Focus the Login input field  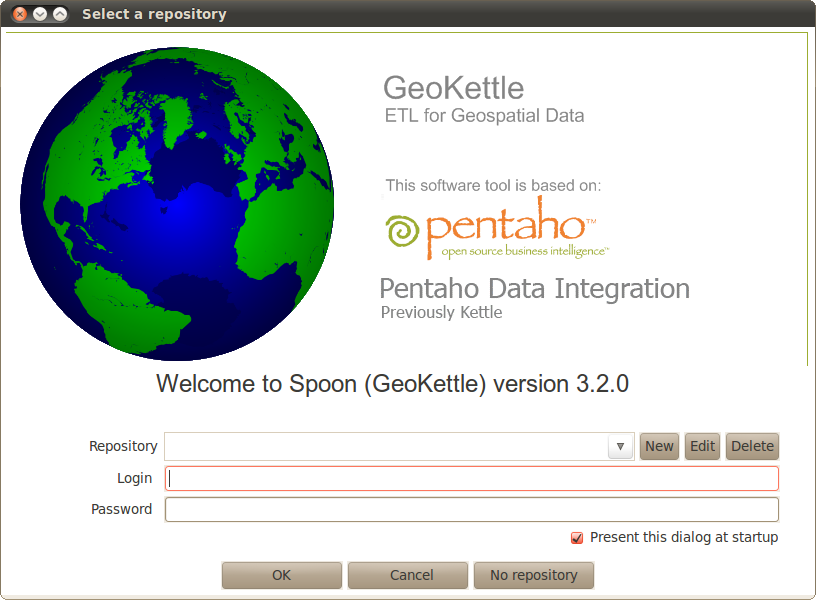(x=471, y=478)
